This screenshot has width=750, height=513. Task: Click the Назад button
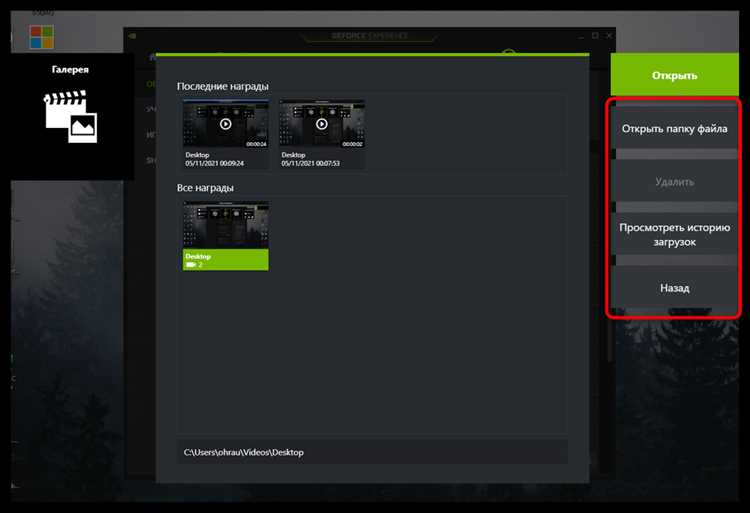(674, 288)
